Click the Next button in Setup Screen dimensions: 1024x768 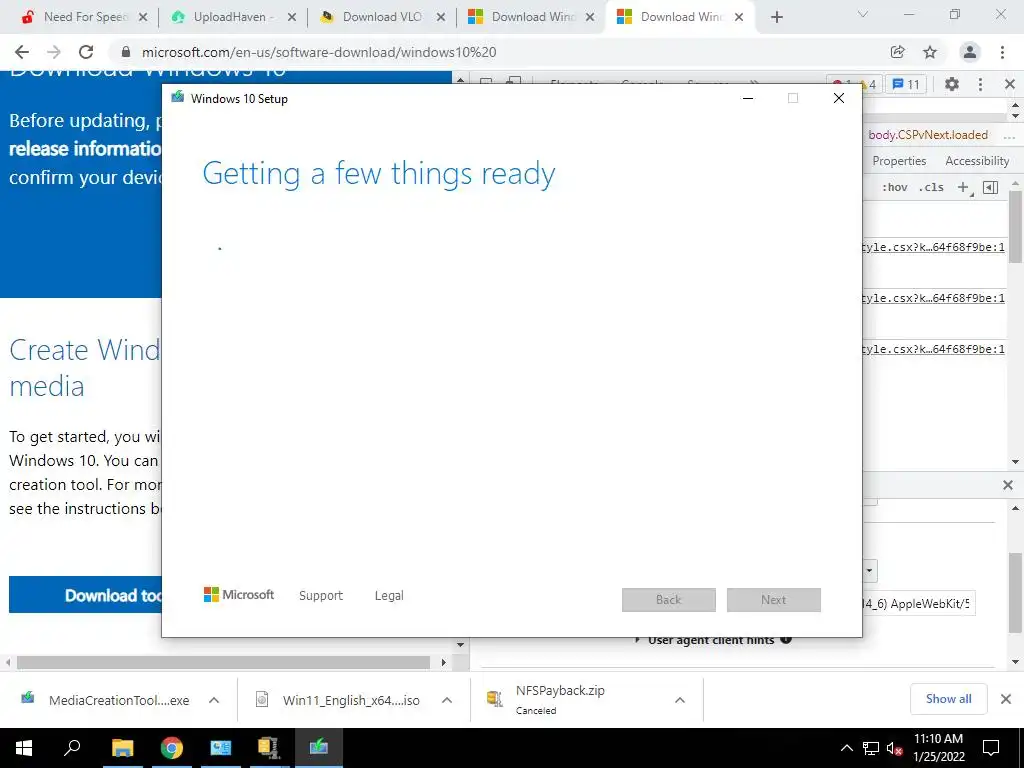click(774, 600)
